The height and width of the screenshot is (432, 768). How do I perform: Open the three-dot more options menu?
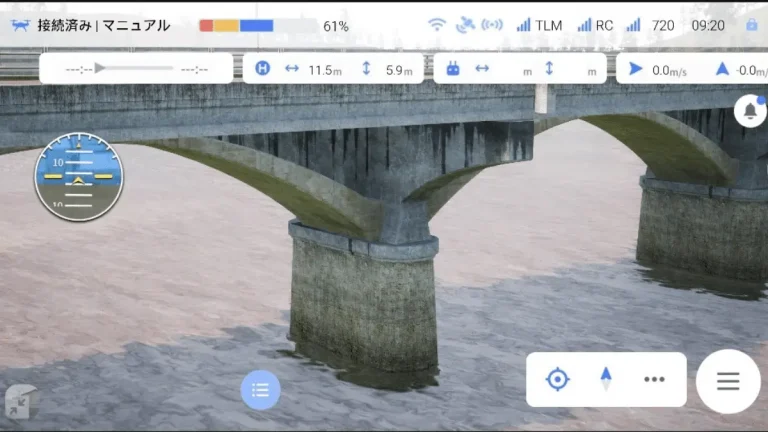654,379
